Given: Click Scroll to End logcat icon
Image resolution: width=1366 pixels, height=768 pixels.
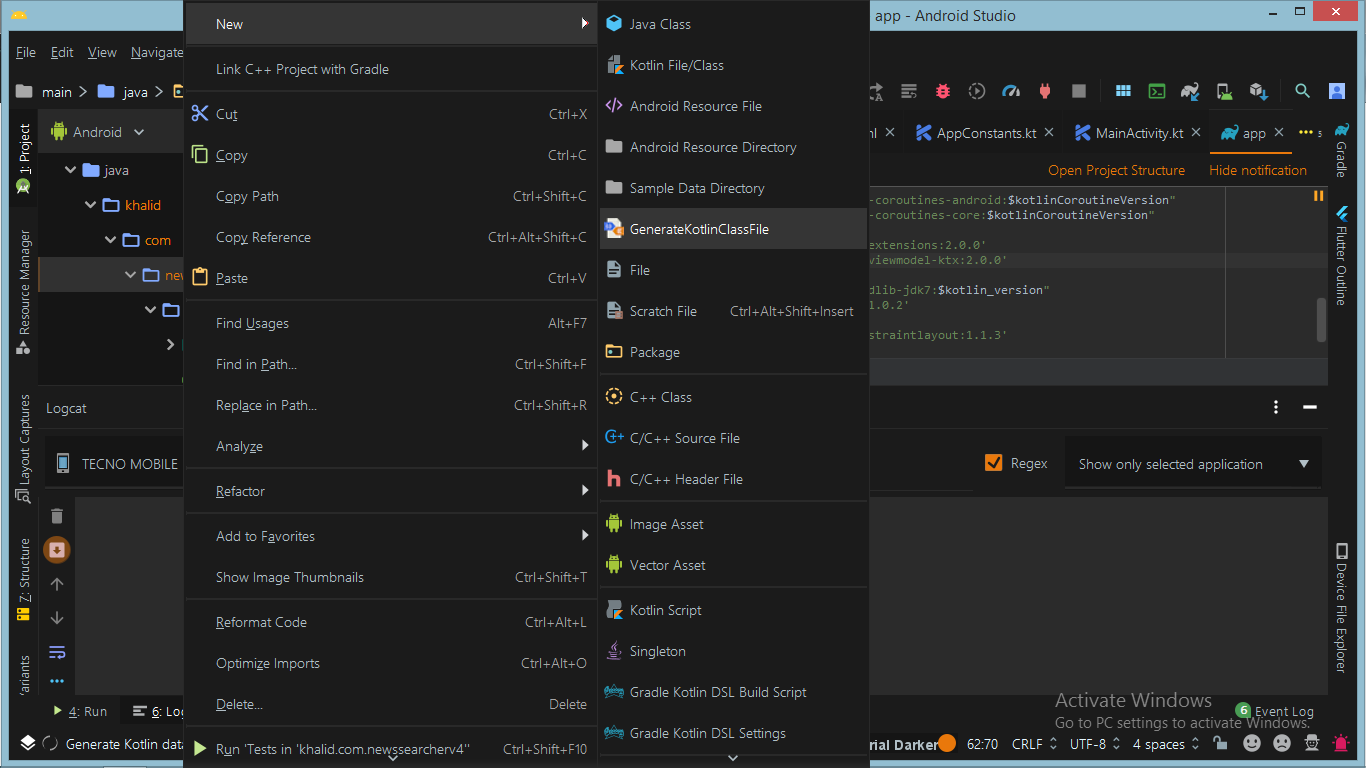Looking at the screenshot, I should tap(57, 550).
